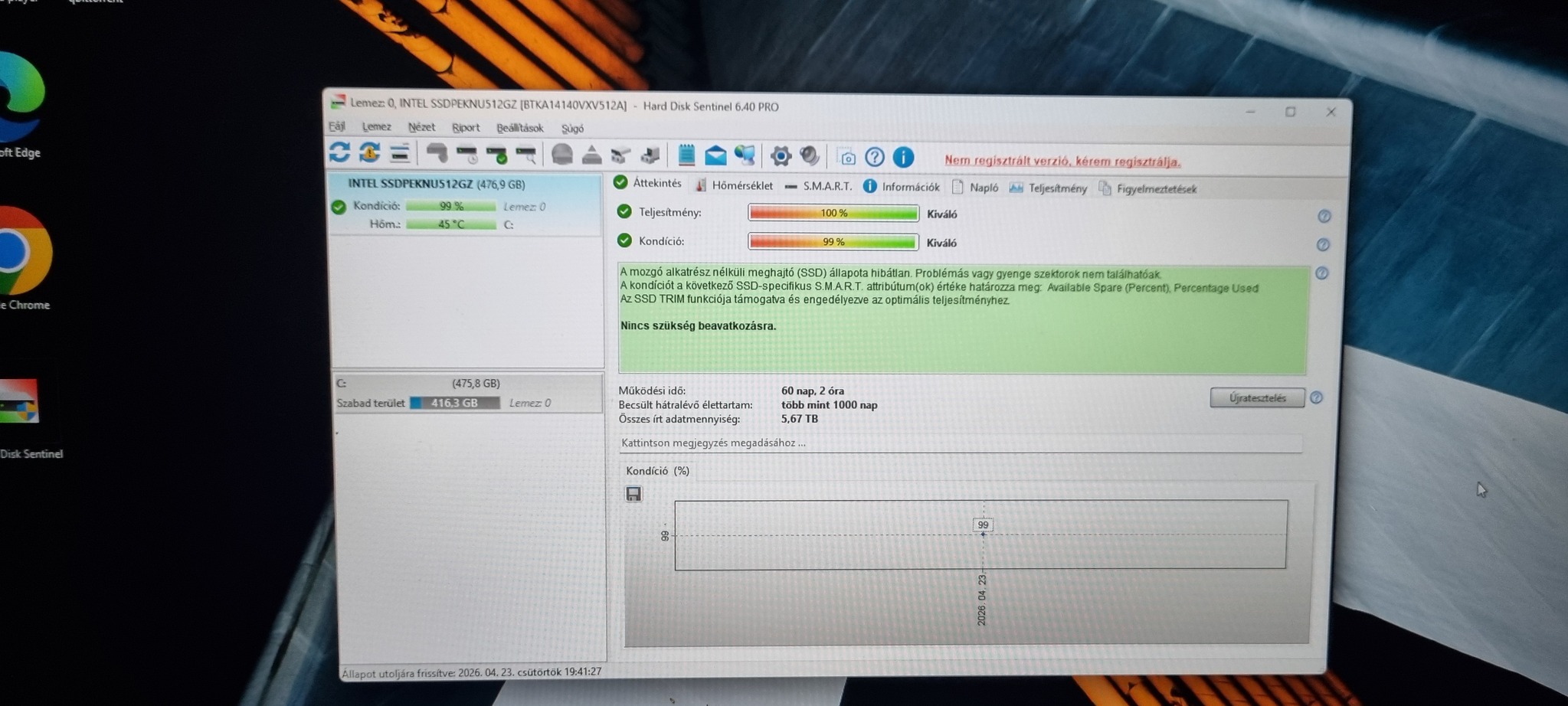Click the 'Állapot utoljára frissítve' status bar text

point(471,672)
